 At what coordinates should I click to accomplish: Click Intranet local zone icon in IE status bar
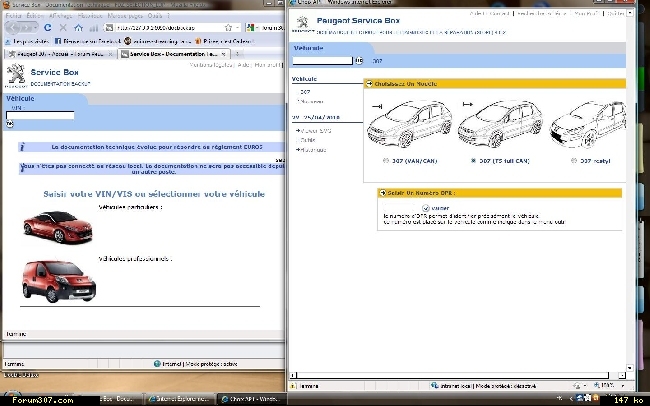click(x=434, y=386)
